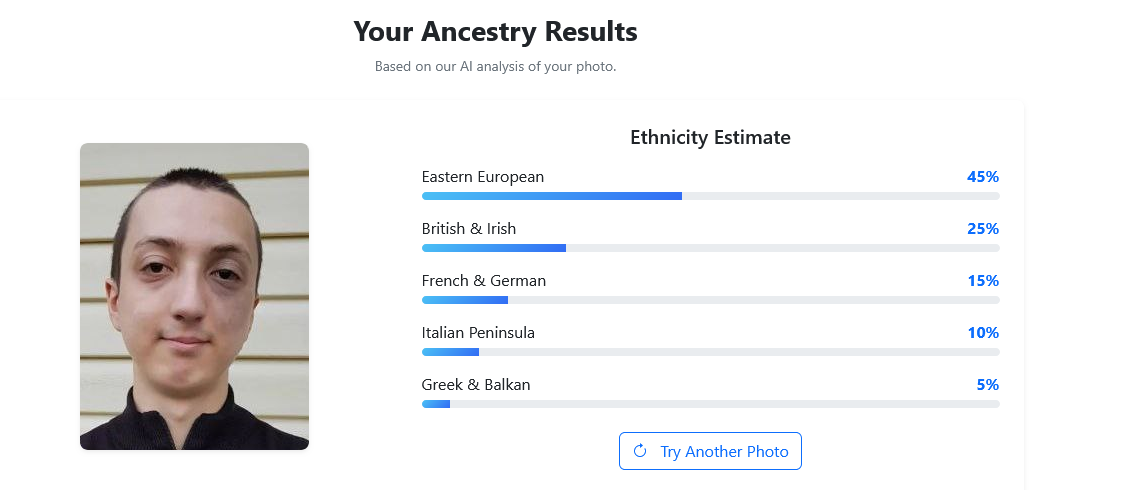Select the Ethnicity Estimate heading
This screenshot has height=490, width=1125.
pos(710,138)
